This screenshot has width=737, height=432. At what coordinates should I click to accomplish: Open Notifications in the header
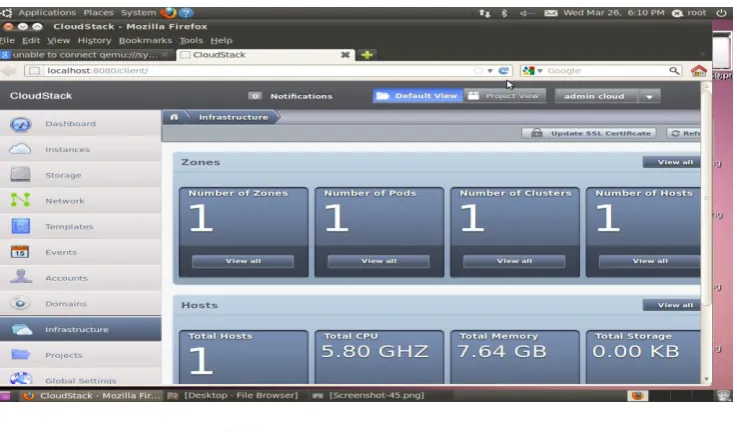(x=290, y=96)
